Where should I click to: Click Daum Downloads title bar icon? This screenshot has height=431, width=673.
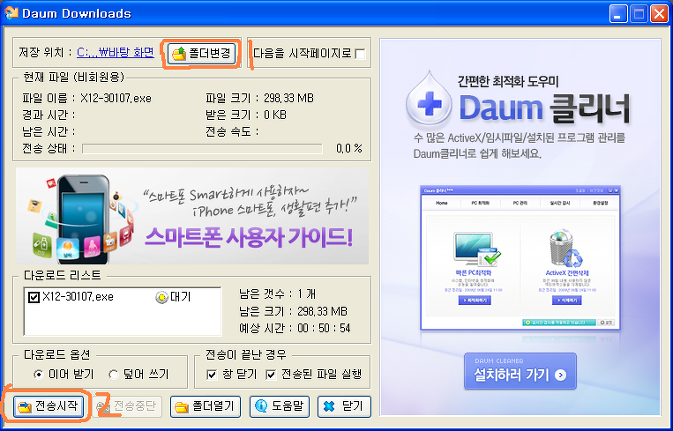coord(12,13)
